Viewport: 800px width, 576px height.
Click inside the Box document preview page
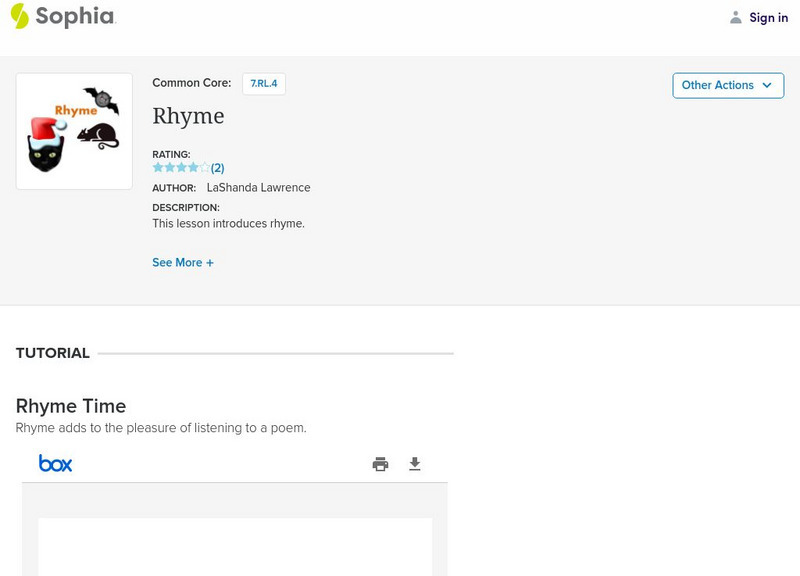point(235,546)
